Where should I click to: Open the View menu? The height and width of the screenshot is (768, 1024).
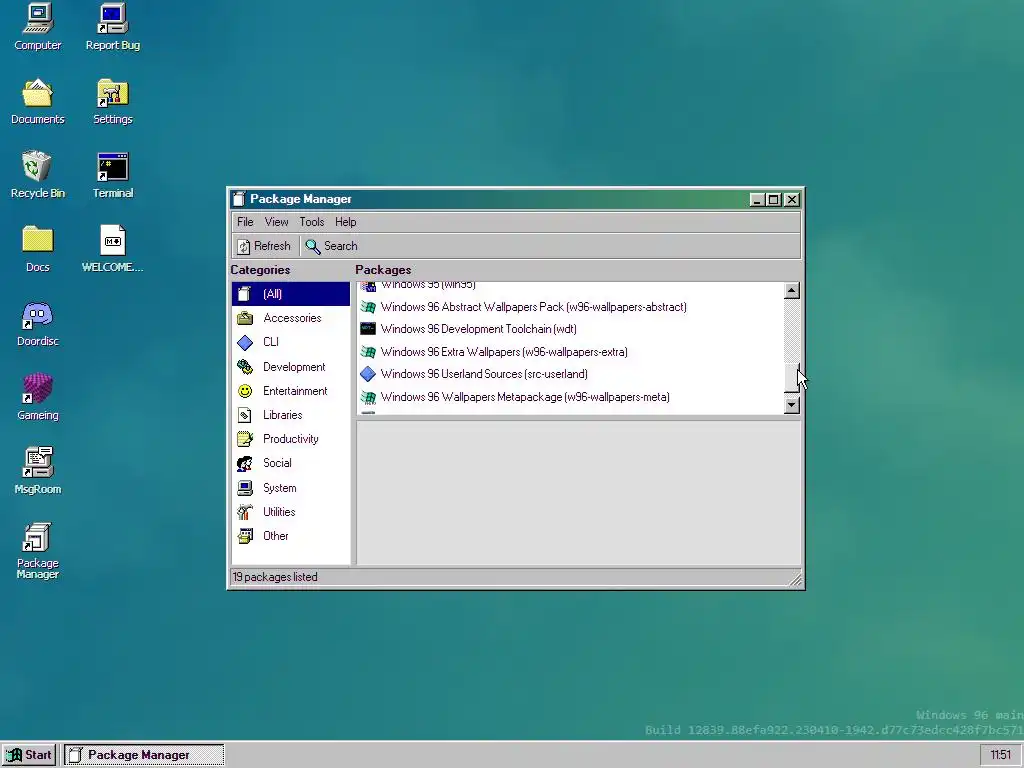click(x=276, y=222)
